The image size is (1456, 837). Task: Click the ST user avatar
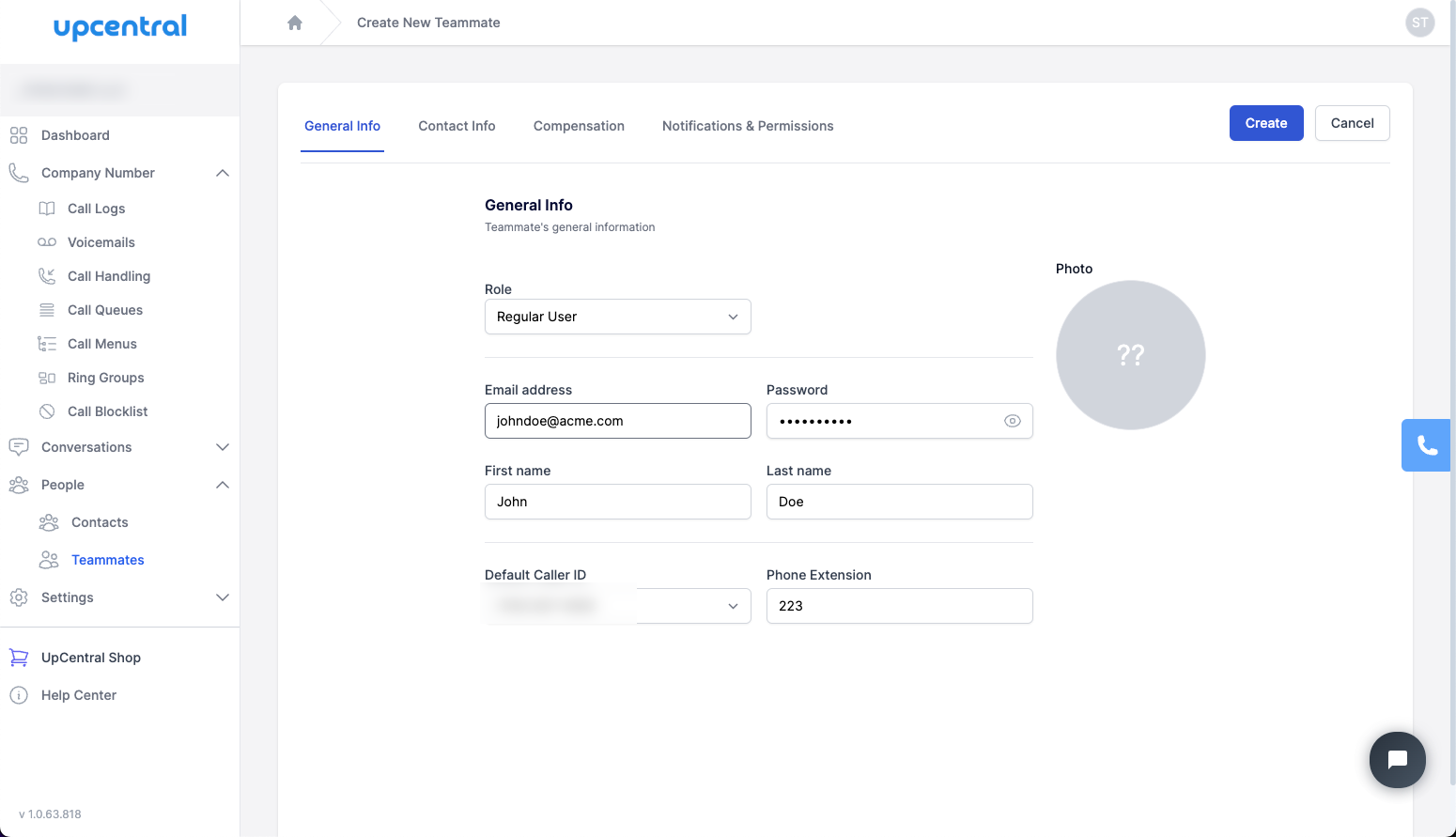(x=1419, y=23)
